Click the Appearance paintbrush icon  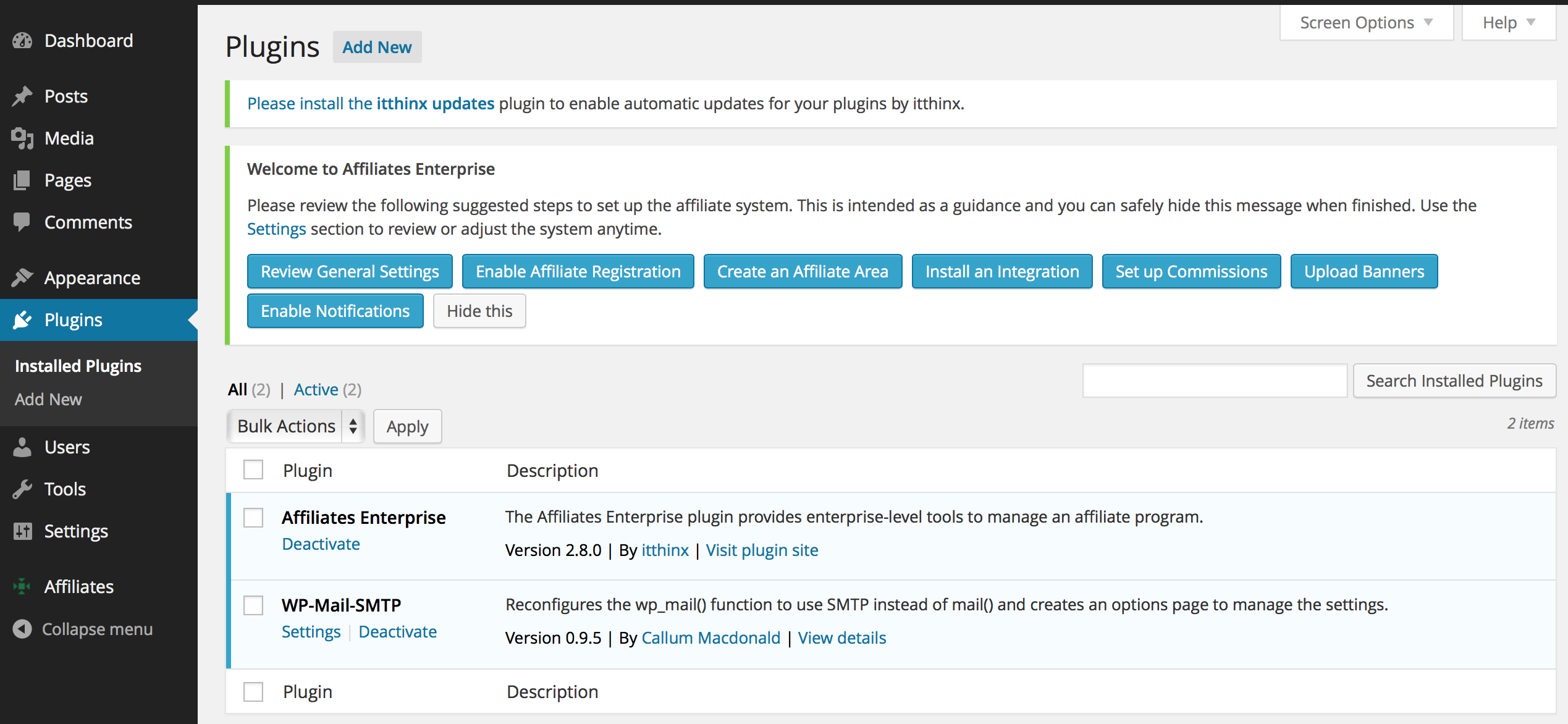(x=22, y=278)
